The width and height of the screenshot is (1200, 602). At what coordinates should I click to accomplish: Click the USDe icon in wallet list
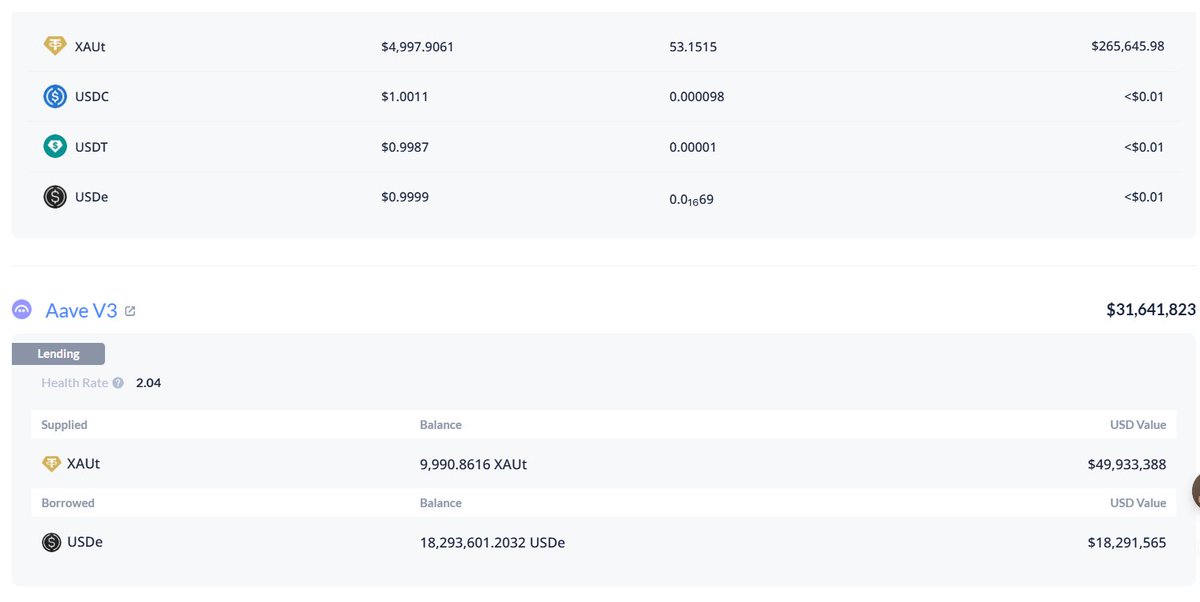click(x=55, y=197)
